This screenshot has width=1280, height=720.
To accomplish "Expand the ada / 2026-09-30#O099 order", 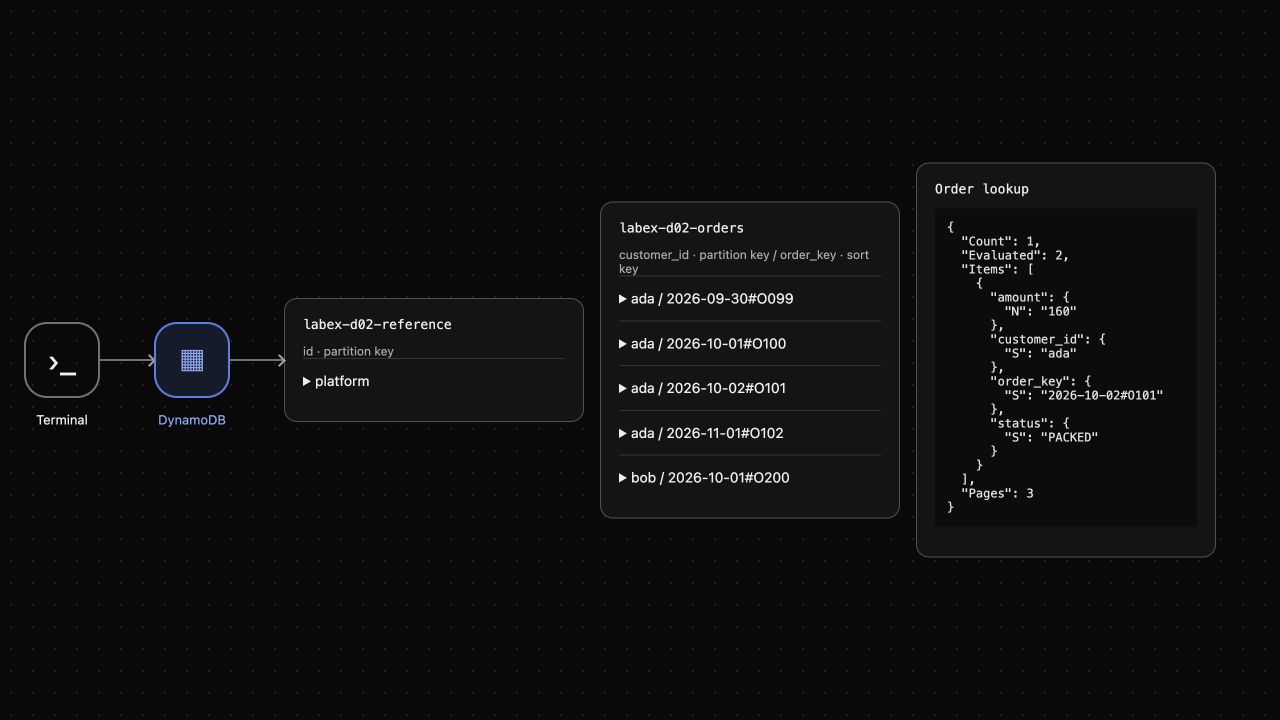I will coord(750,299).
